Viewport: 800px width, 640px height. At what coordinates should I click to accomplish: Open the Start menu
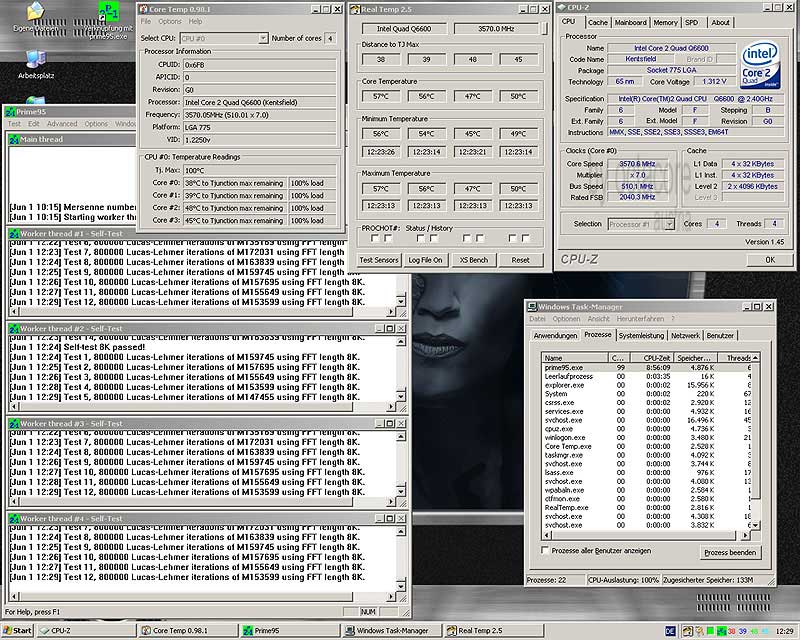point(17,631)
